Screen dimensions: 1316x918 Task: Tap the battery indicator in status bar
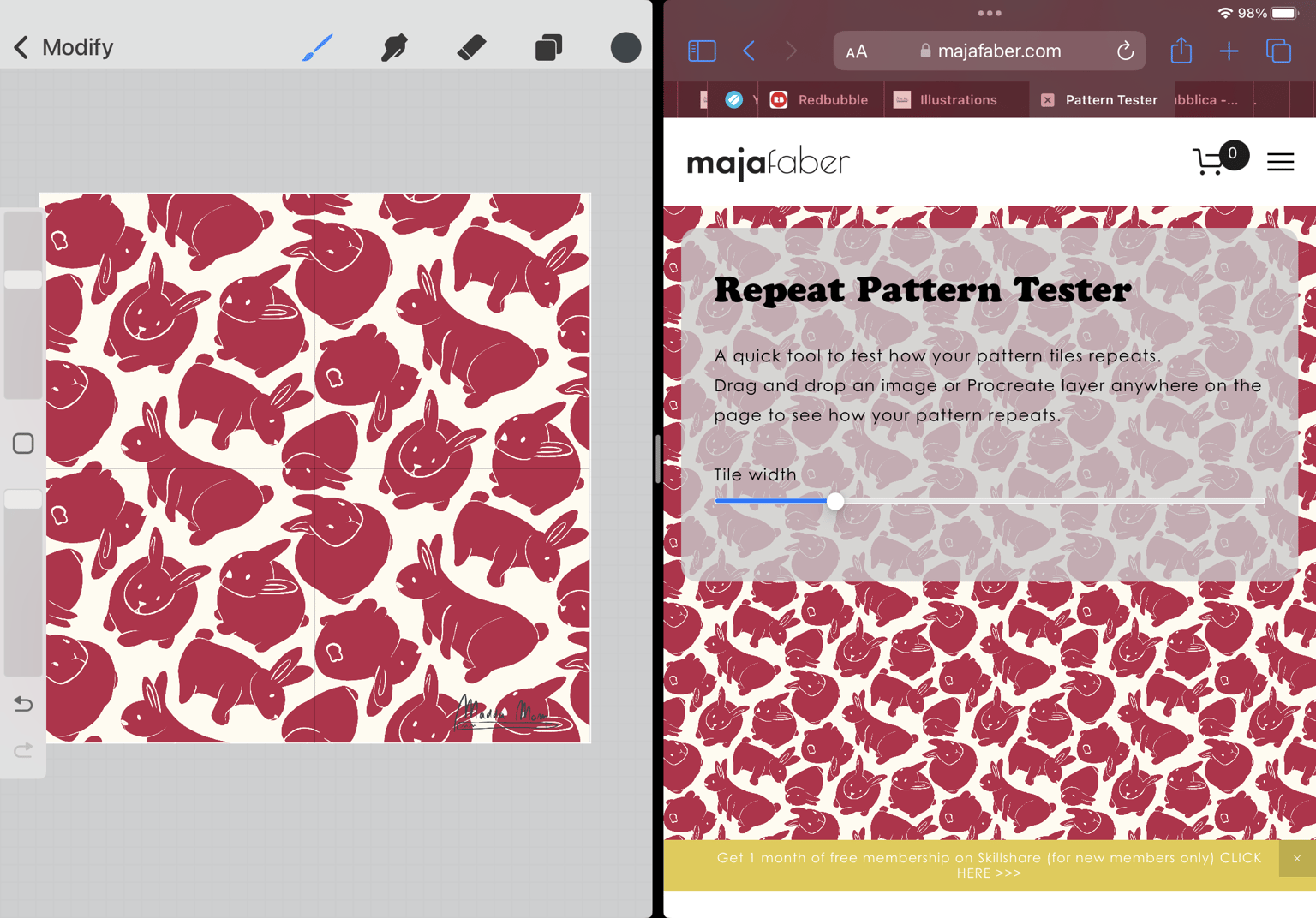click(1285, 13)
